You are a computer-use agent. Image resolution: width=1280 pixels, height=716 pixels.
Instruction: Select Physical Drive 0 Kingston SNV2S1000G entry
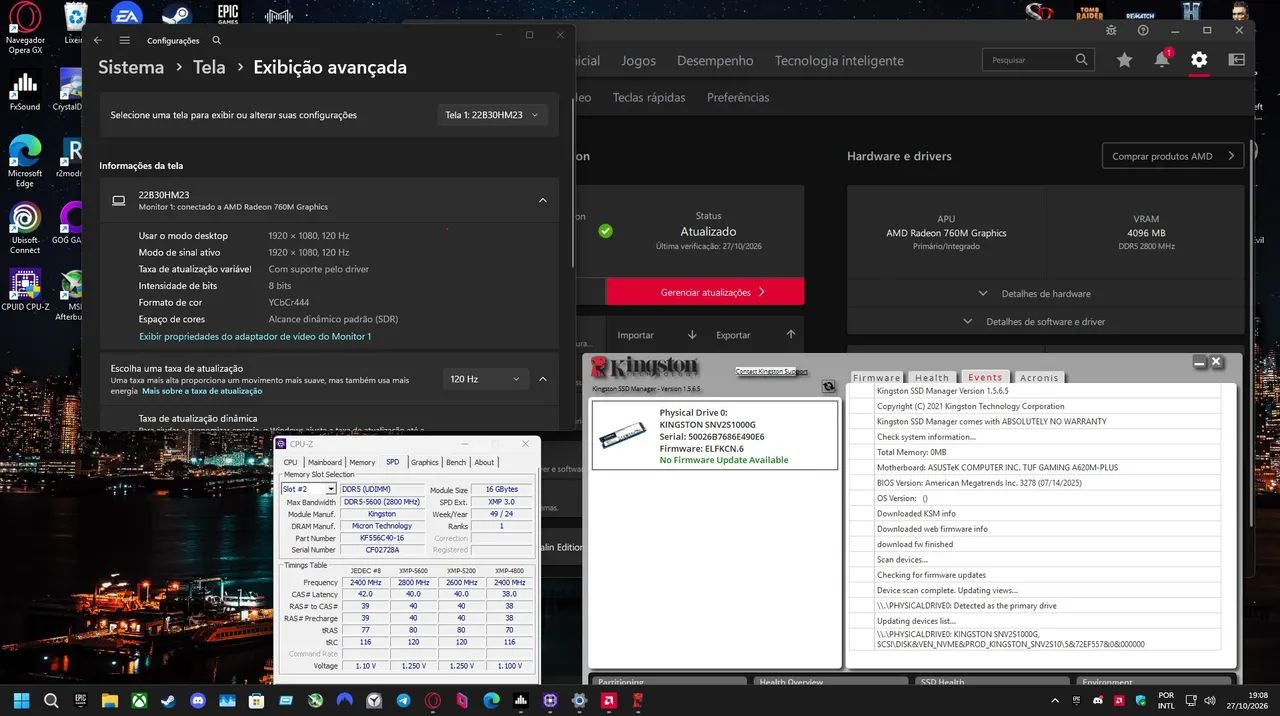[715, 435]
